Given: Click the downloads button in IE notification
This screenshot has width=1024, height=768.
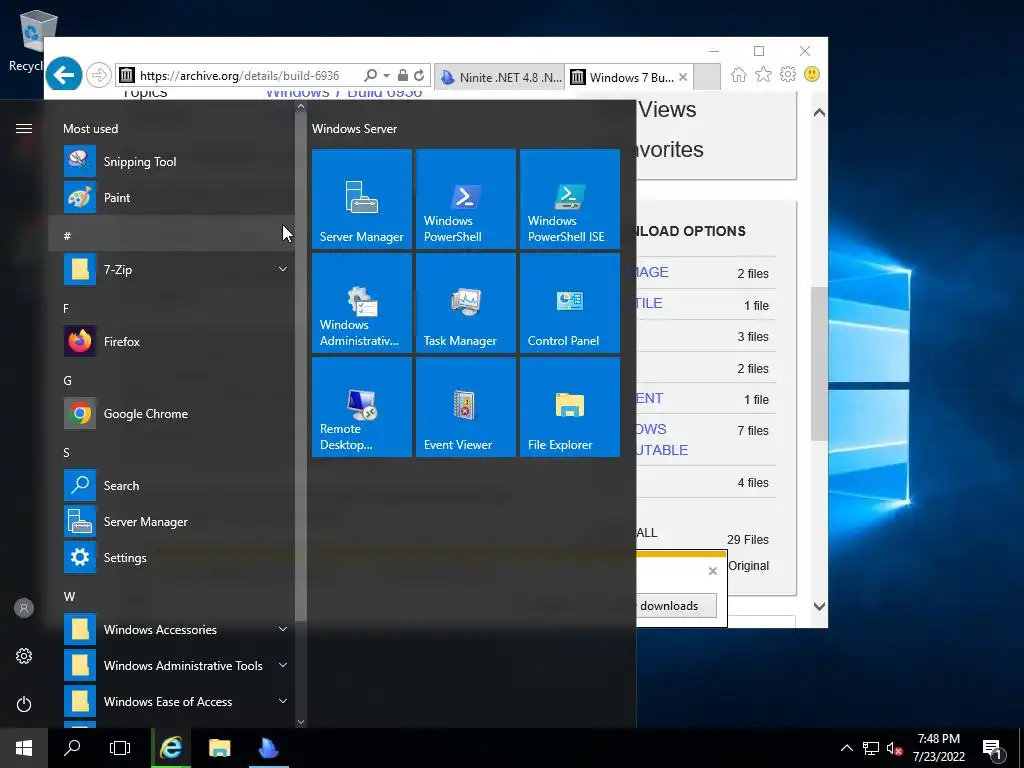Looking at the screenshot, I should click(x=675, y=605).
